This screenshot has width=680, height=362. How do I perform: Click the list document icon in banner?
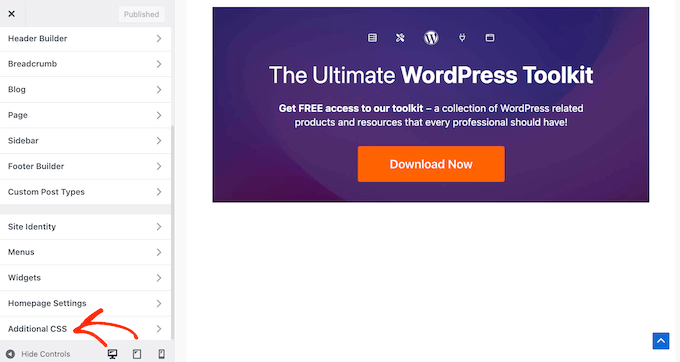tap(372, 38)
